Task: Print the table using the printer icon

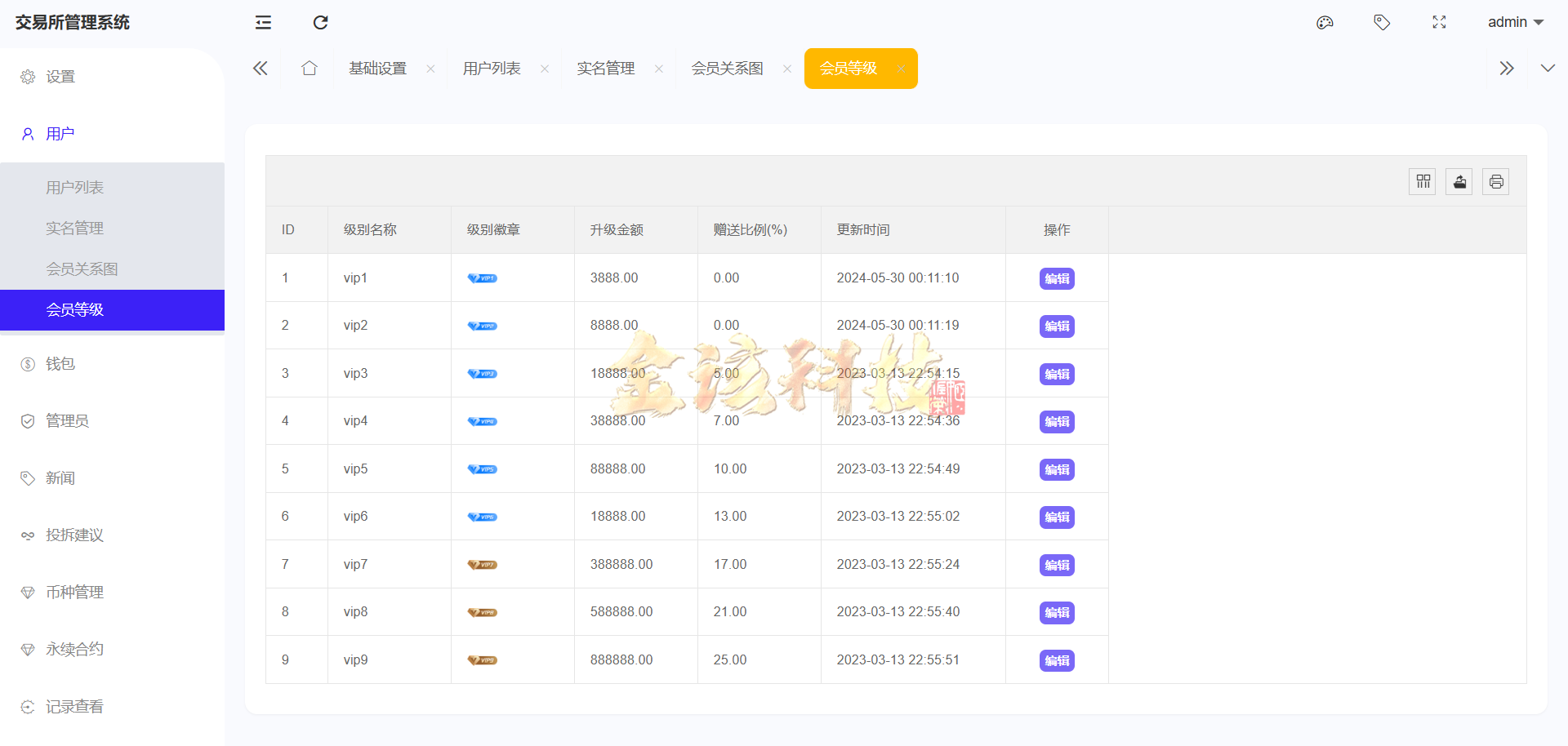Action: pyautogui.click(x=1495, y=181)
